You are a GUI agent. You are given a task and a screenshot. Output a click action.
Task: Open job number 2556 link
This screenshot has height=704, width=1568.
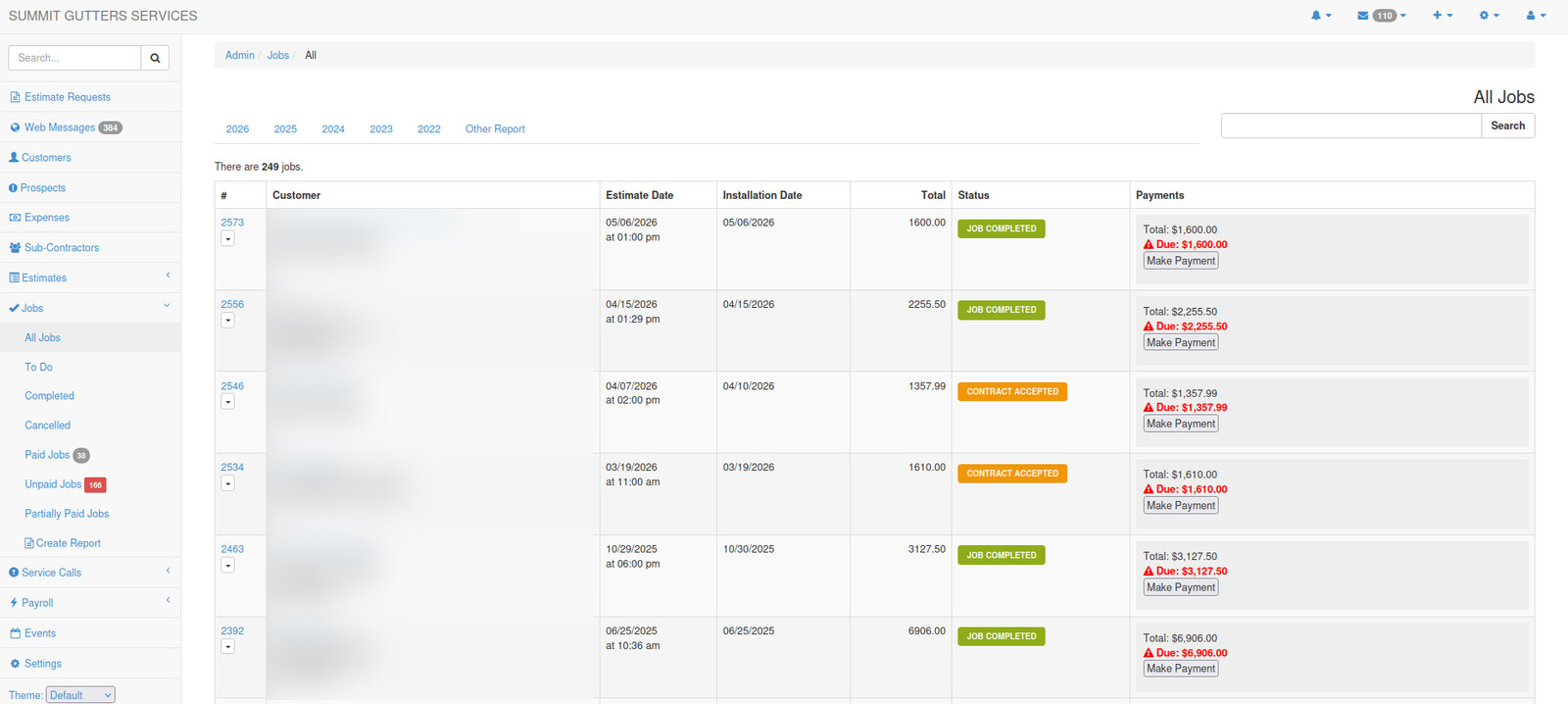[x=232, y=305]
